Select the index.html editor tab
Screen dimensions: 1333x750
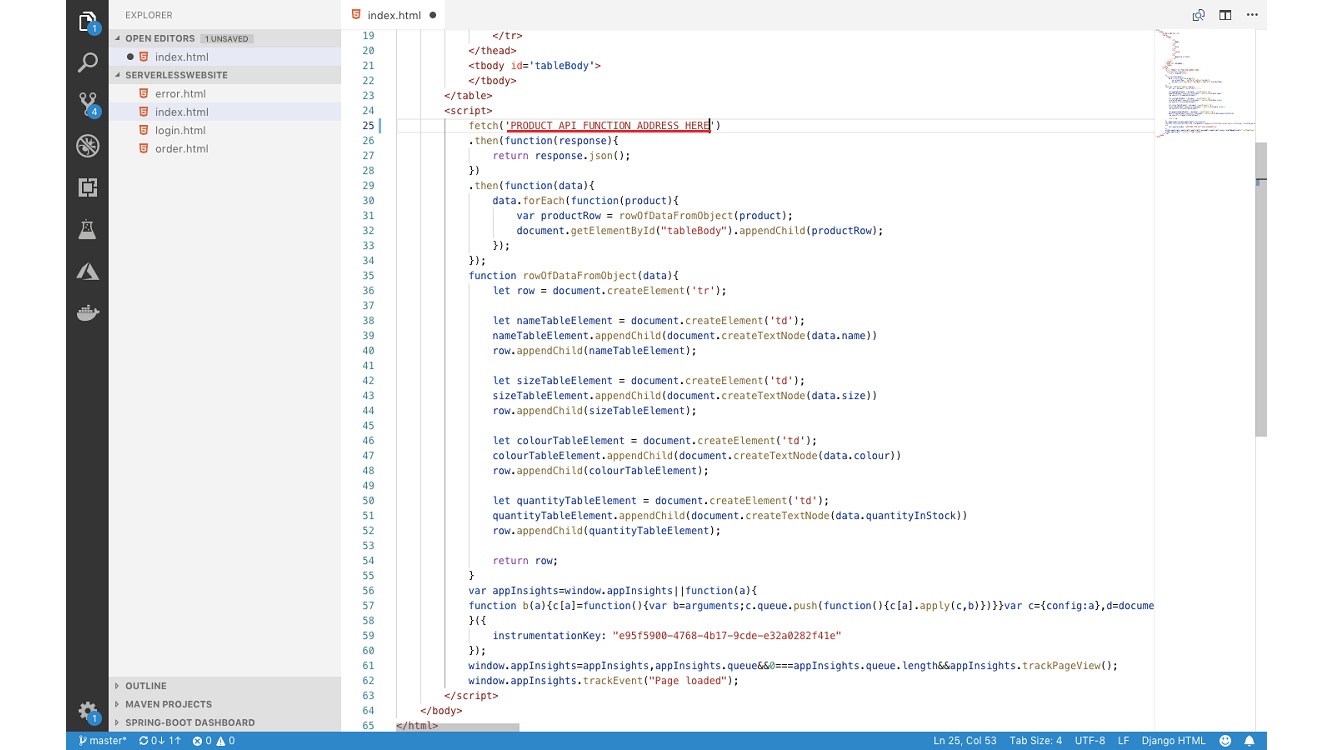click(x=395, y=15)
